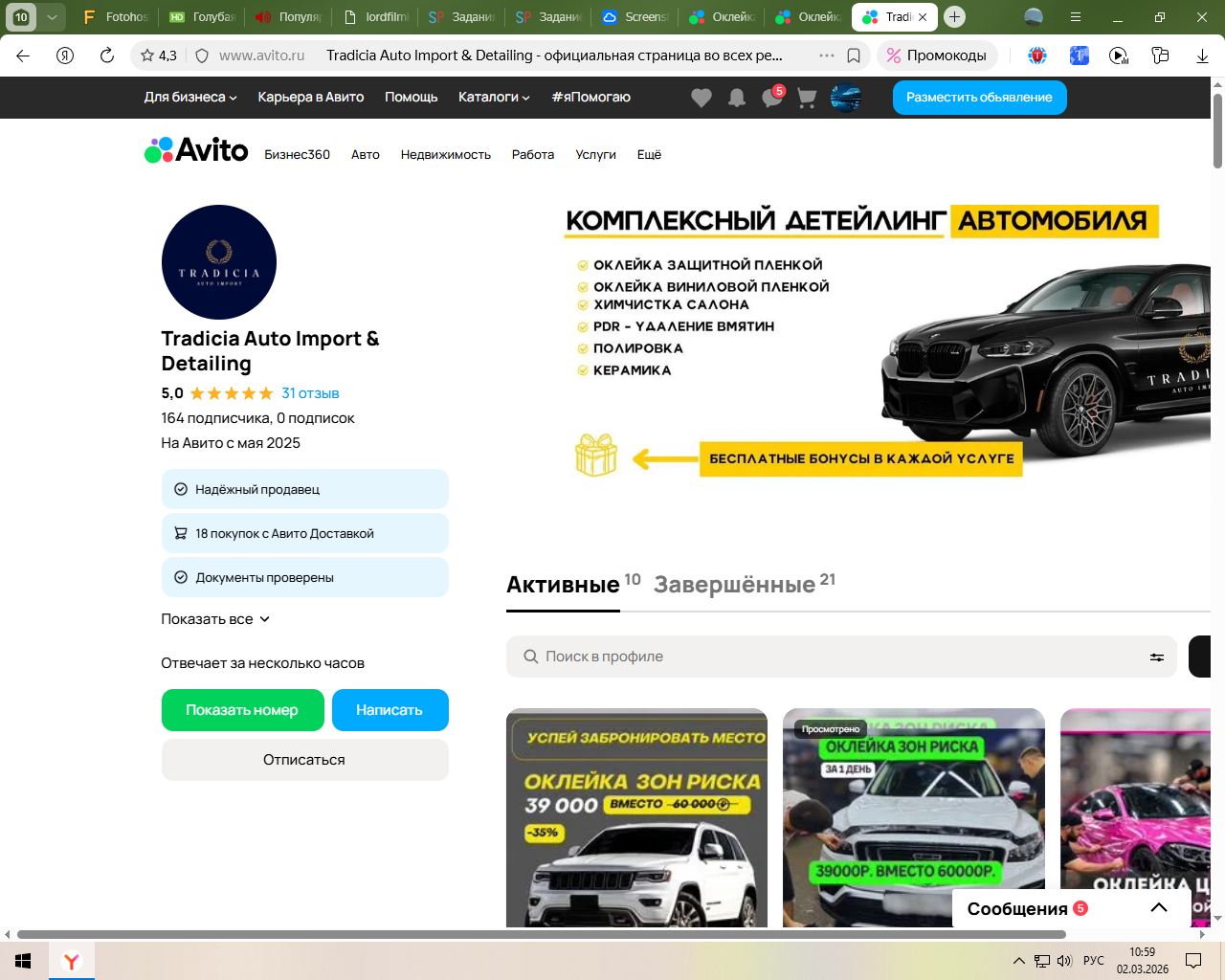This screenshot has width=1225, height=980.
Task: Click the 'Промокоды' button in toolbar
Action: pos(937,56)
